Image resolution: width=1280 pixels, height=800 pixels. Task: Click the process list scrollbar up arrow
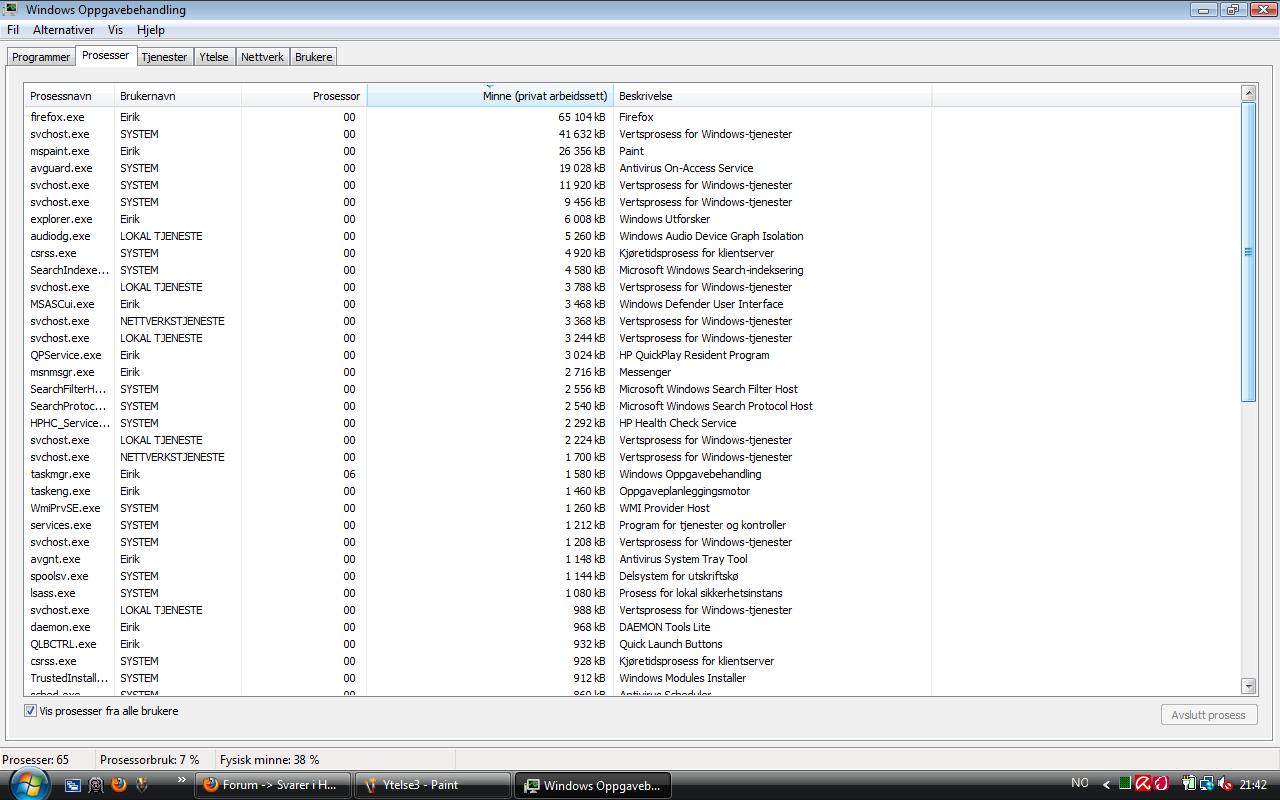tap(1248, 93)
